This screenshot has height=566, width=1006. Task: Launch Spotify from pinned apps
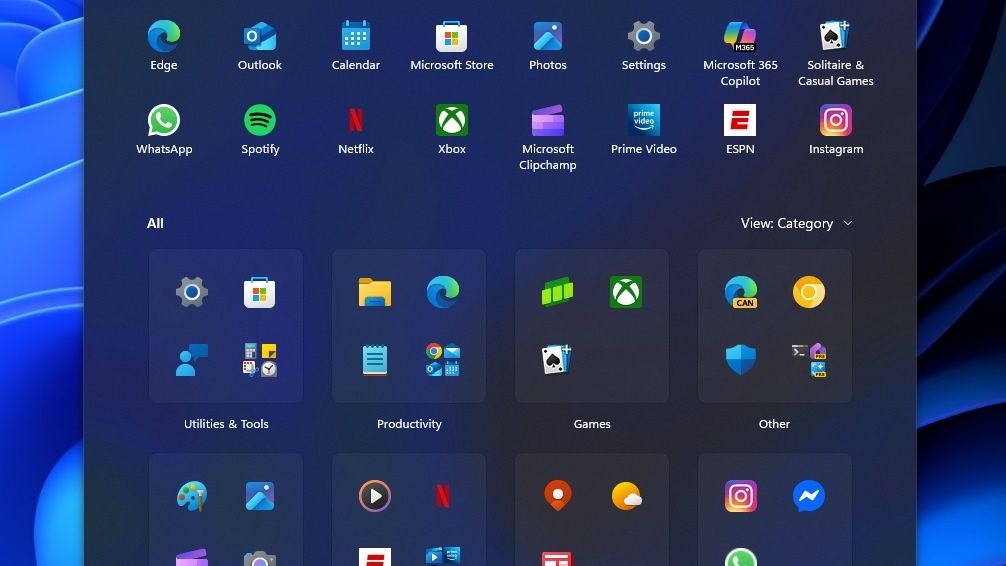point(259,130)
